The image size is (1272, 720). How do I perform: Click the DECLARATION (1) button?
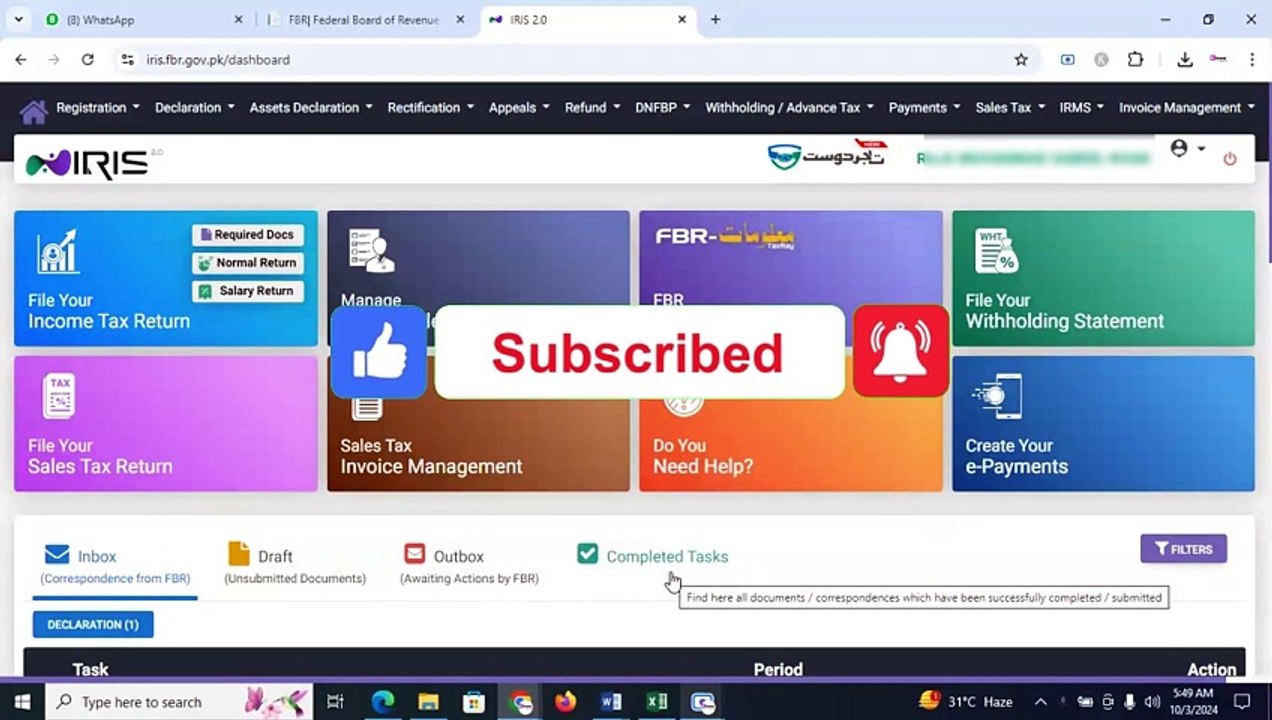[93, 625]
